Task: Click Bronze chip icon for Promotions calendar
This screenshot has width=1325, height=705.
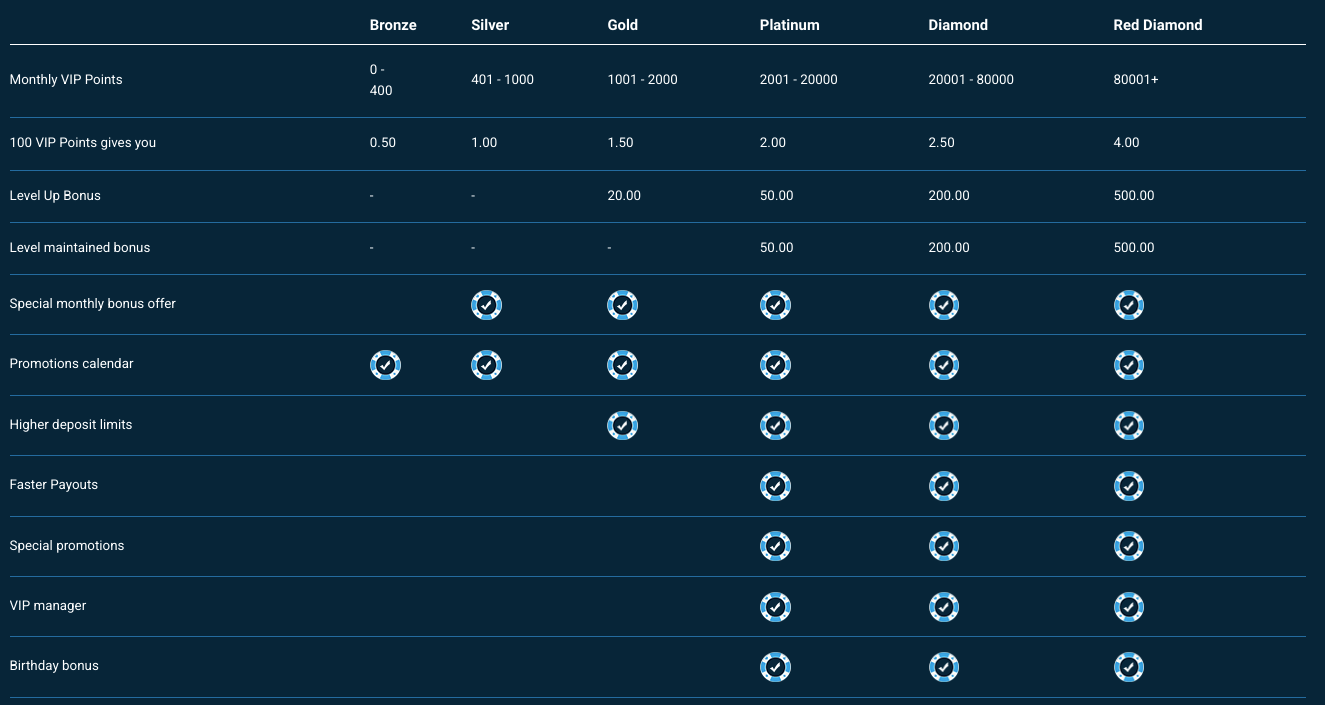Action: pos(385,366)
